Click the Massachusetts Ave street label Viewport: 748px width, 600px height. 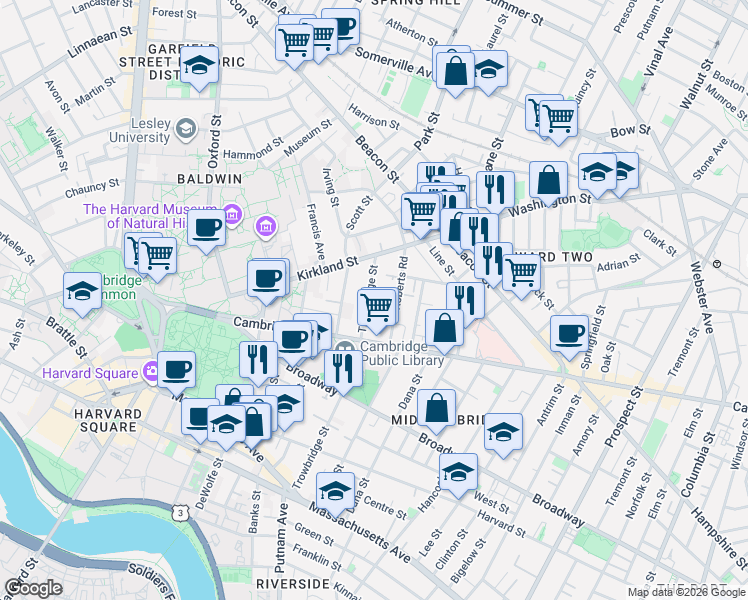(360, 532)
